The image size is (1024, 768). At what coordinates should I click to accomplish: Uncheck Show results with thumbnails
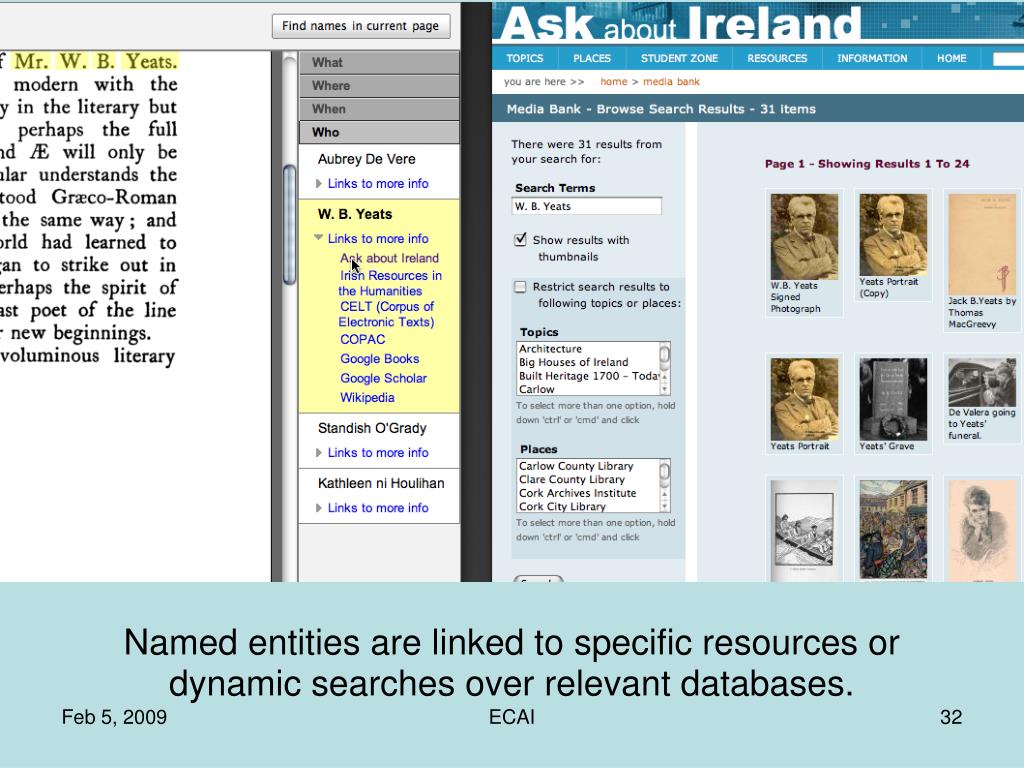[x=520, y=240]
